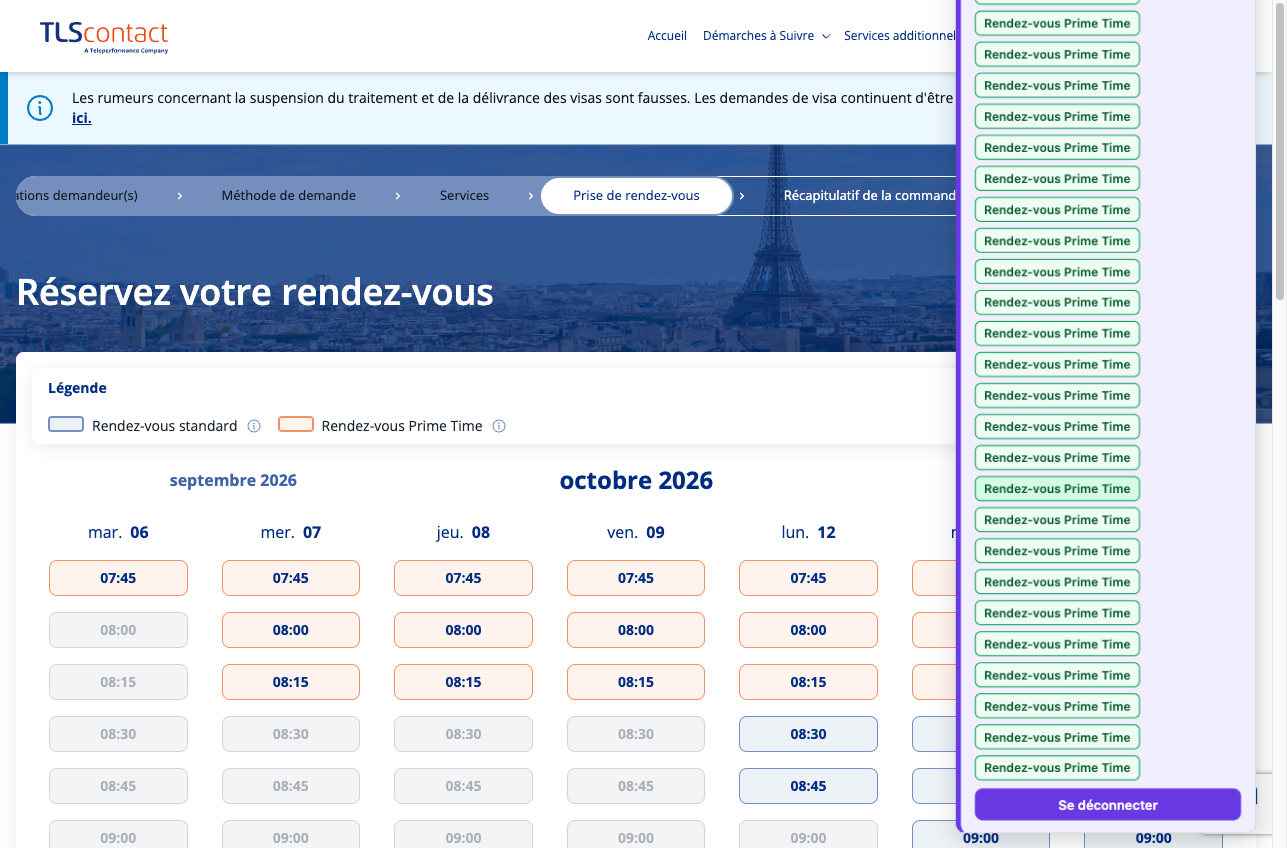Select the standard 08:45 slot on lun. 12
The height and width of the screenshot is (848, 1287).
click(x=808, y=786)
